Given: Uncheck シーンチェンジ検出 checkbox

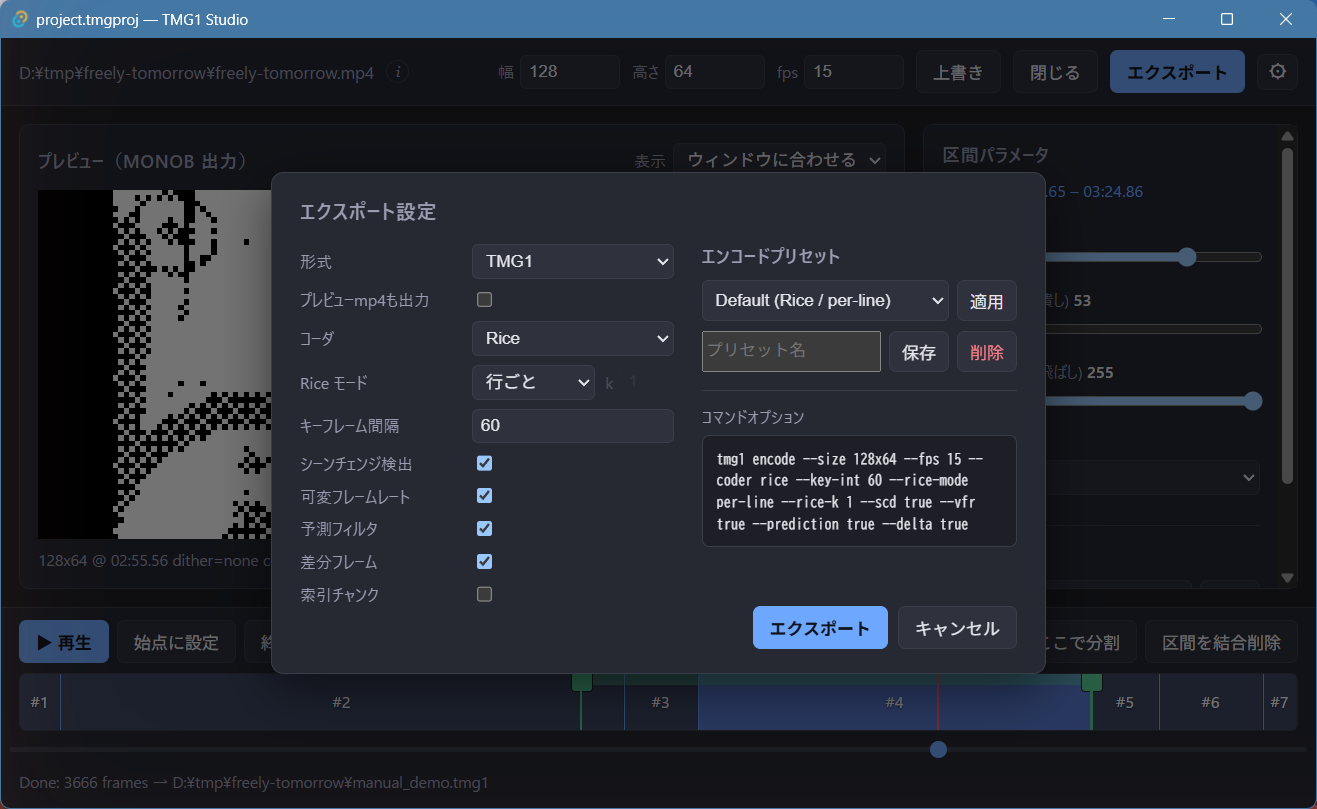Looking at the screenshot, I should tap(485, 463).
